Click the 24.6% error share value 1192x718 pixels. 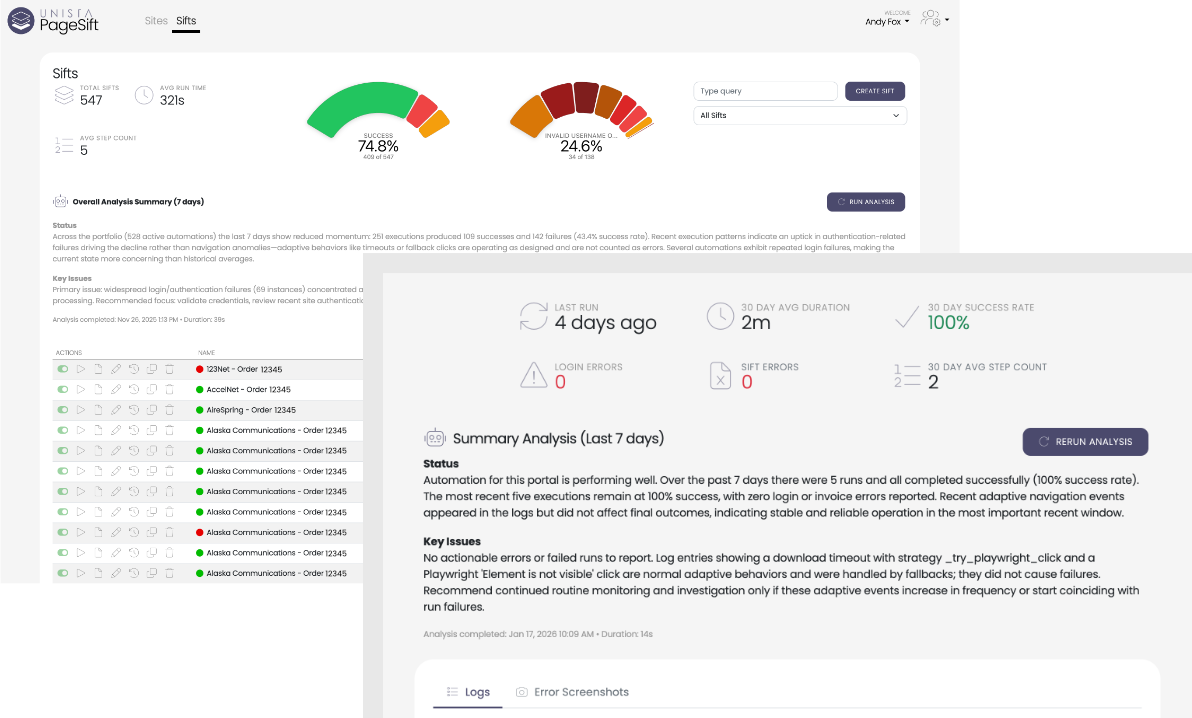click(x=581, y=146)
